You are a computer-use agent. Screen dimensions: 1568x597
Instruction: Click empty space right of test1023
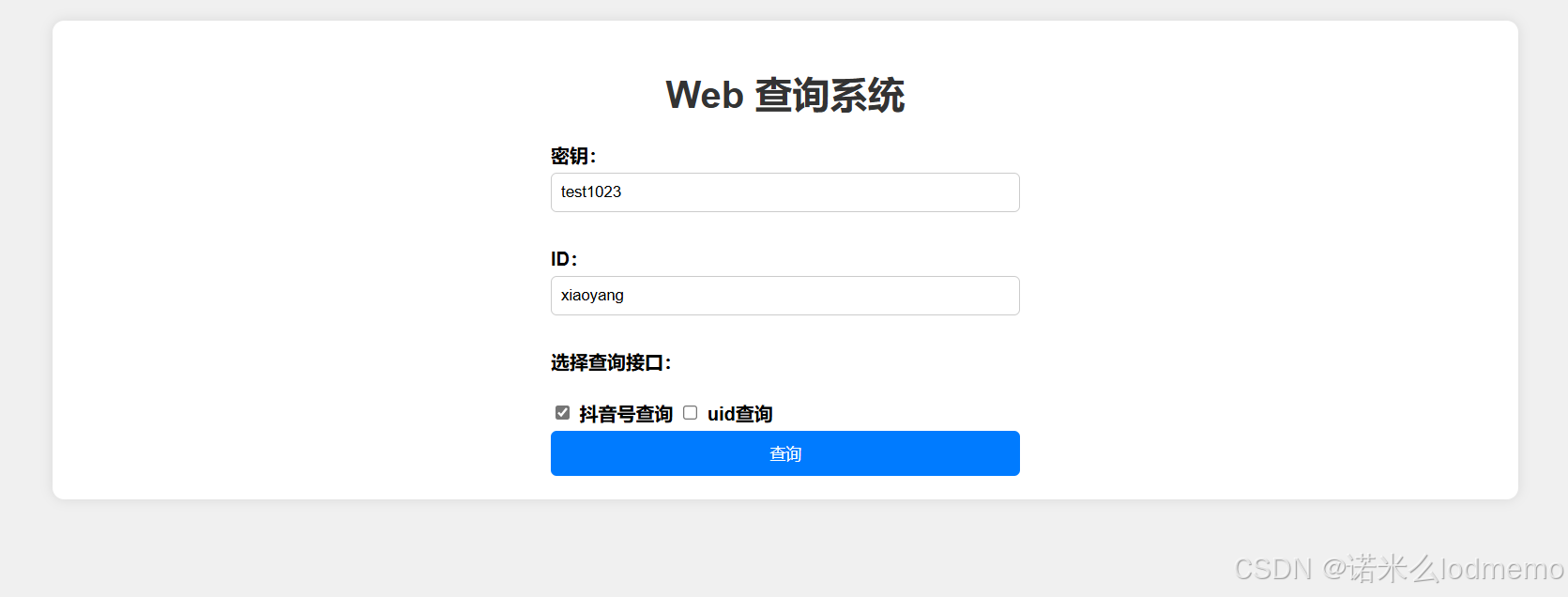tap(826, 192)
